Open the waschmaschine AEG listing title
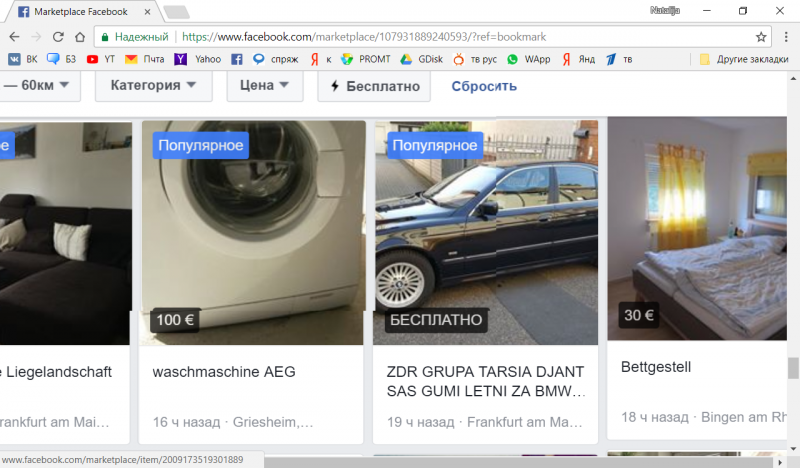The width and height of the screenshot is (800, 468). point(224,372)
